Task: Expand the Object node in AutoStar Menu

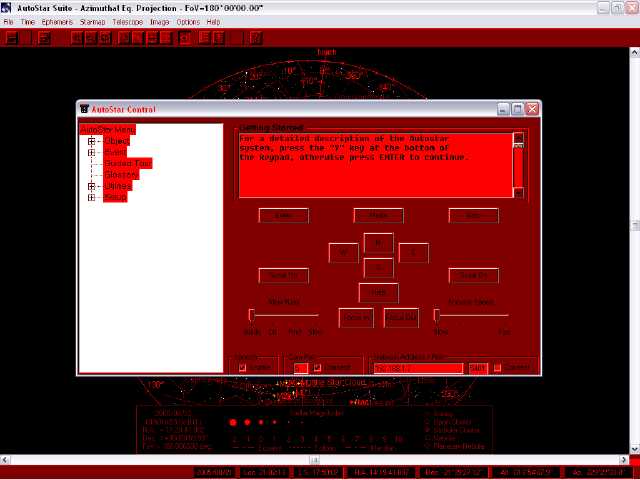Action: click(91, 141)
